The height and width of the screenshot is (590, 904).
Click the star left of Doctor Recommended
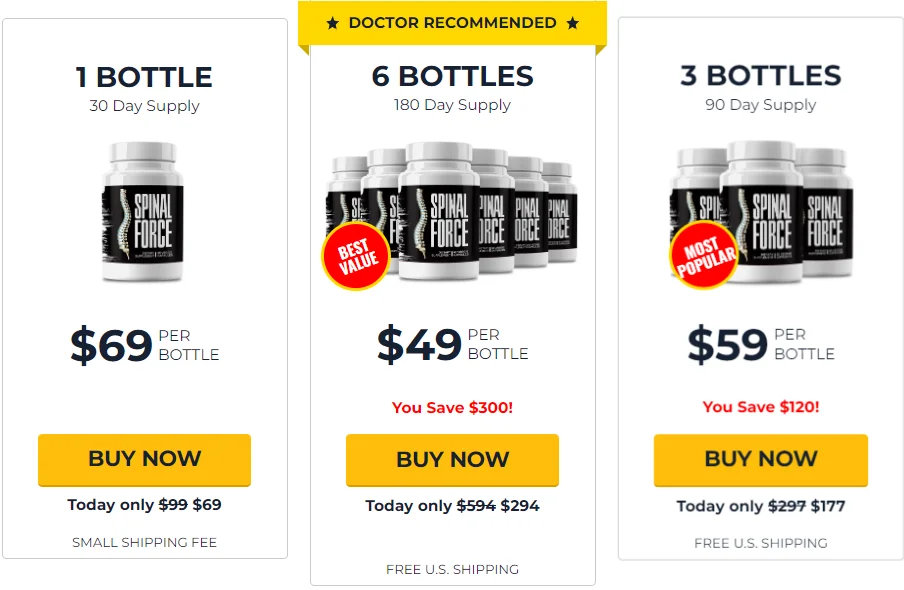click(333, 23)
